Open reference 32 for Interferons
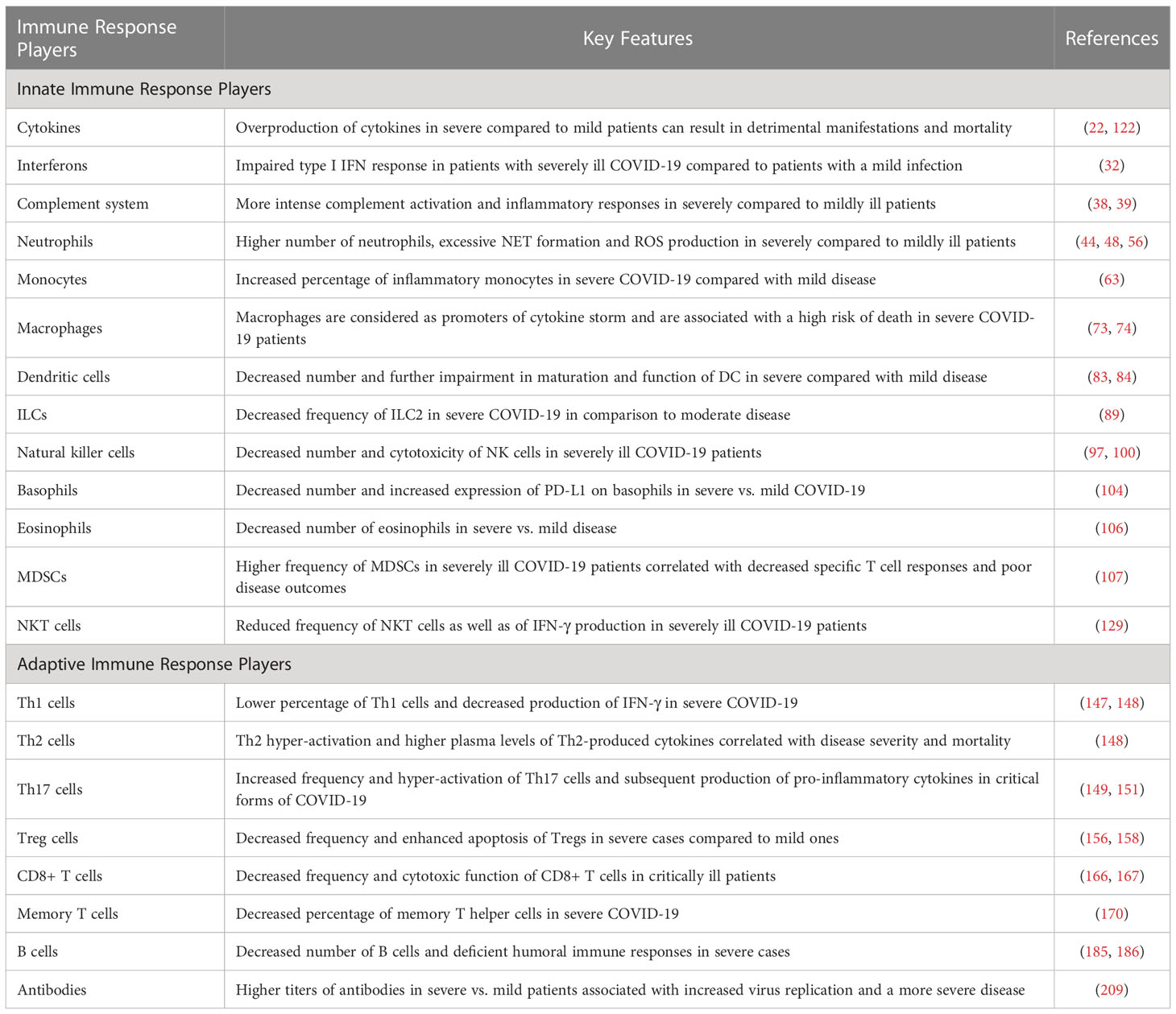 point(1112,166)
